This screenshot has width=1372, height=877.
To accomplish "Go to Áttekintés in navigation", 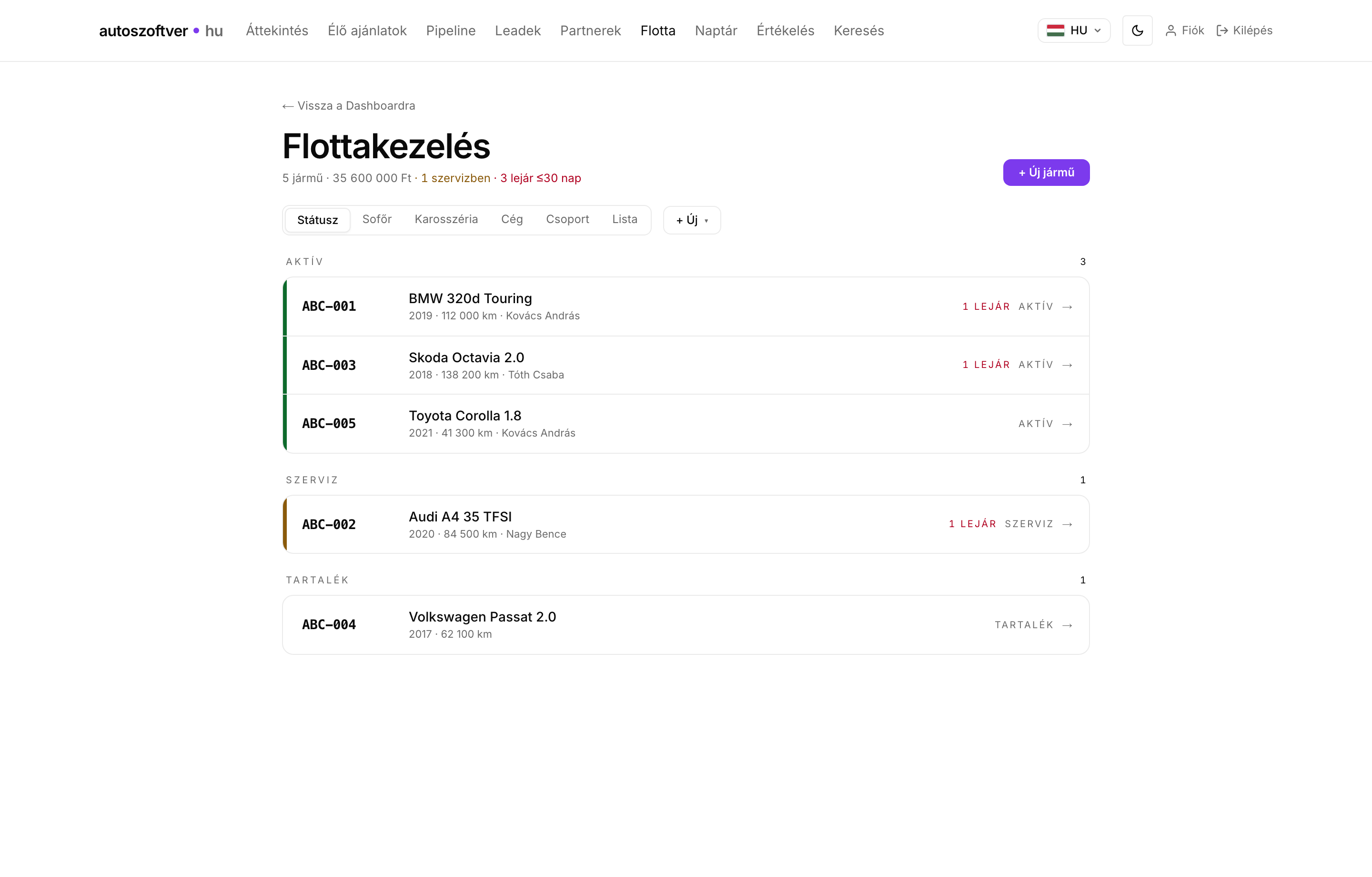I will 277,30.
